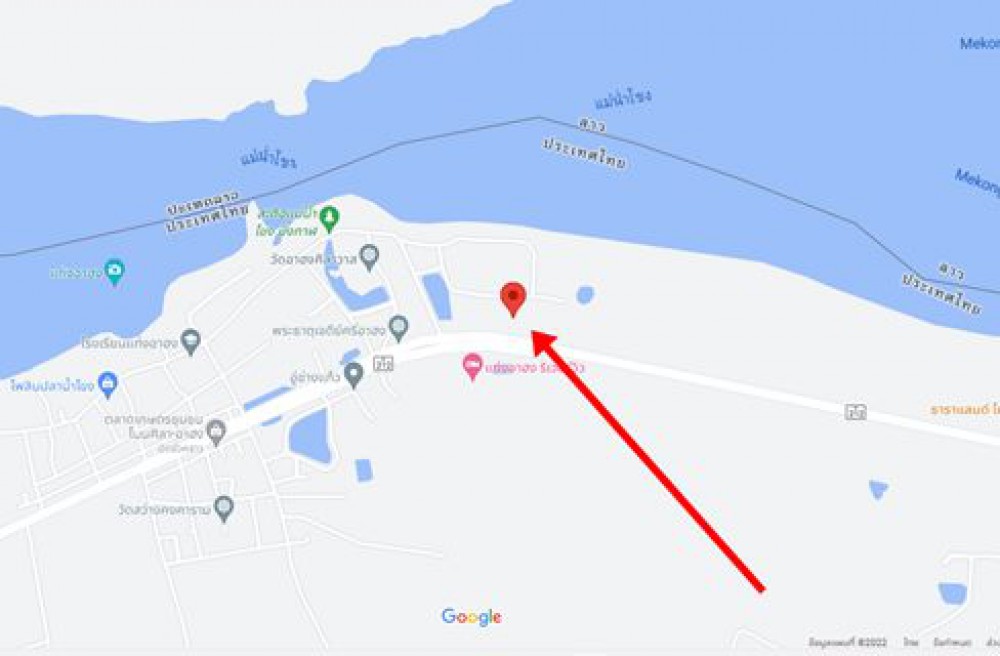This screenshot has height=656, width=1000.
Task: Open the pink hotel pin below the highway
Action: (473, 368)
